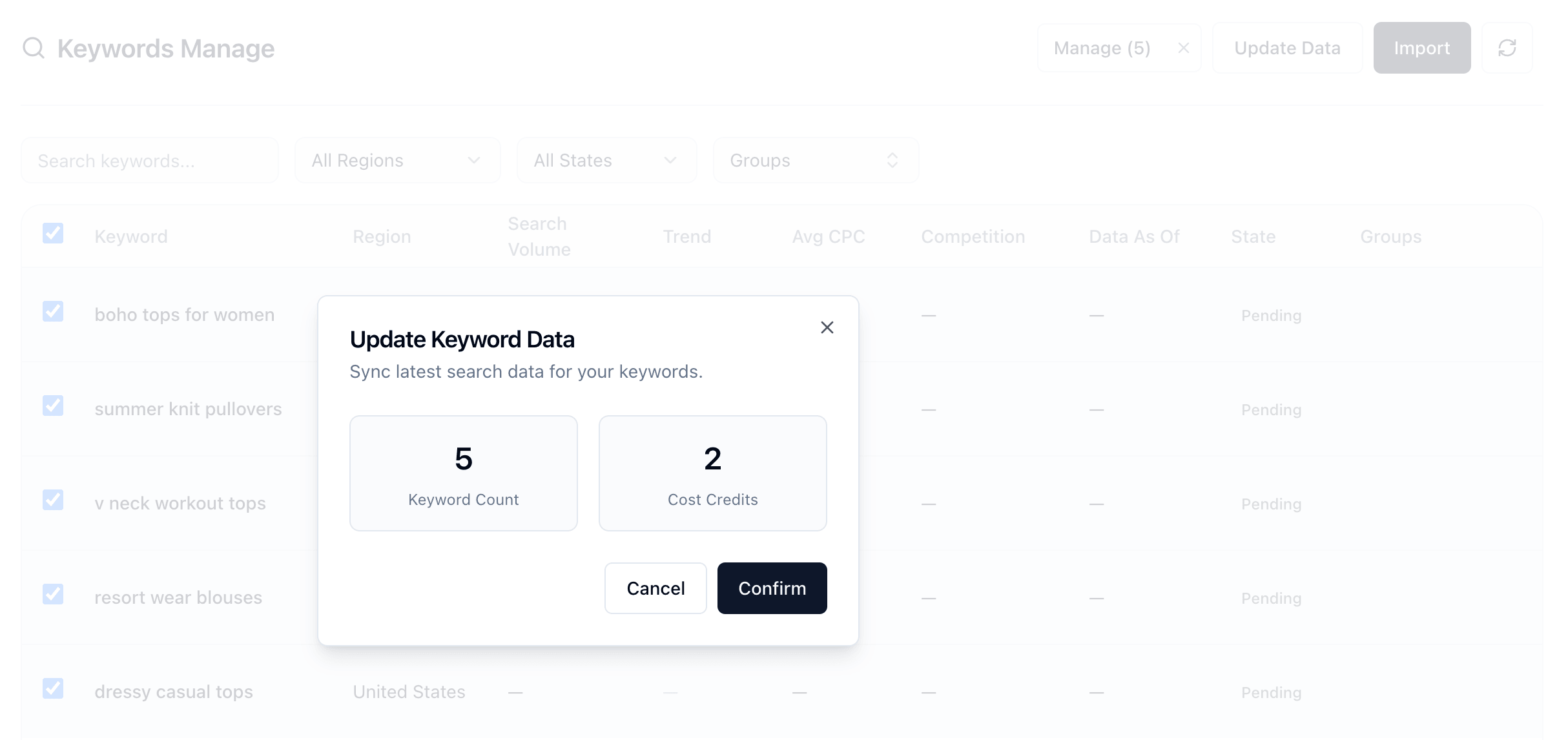Click the State column header
Viewport: 1568px width, 740px height.
[x=1253, y=236]
